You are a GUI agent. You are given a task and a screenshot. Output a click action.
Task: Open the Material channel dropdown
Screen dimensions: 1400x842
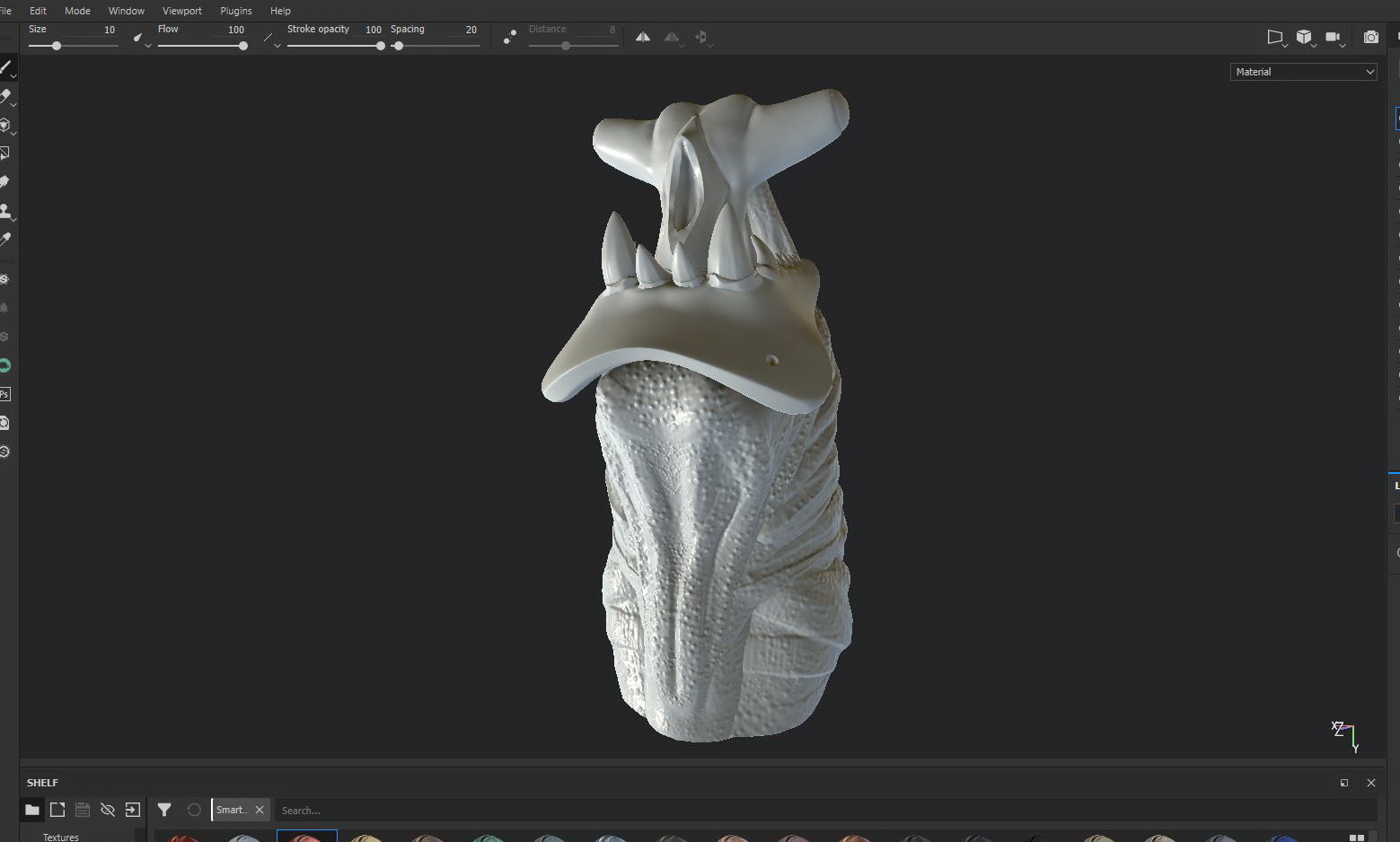click(x=1303, y=72)
